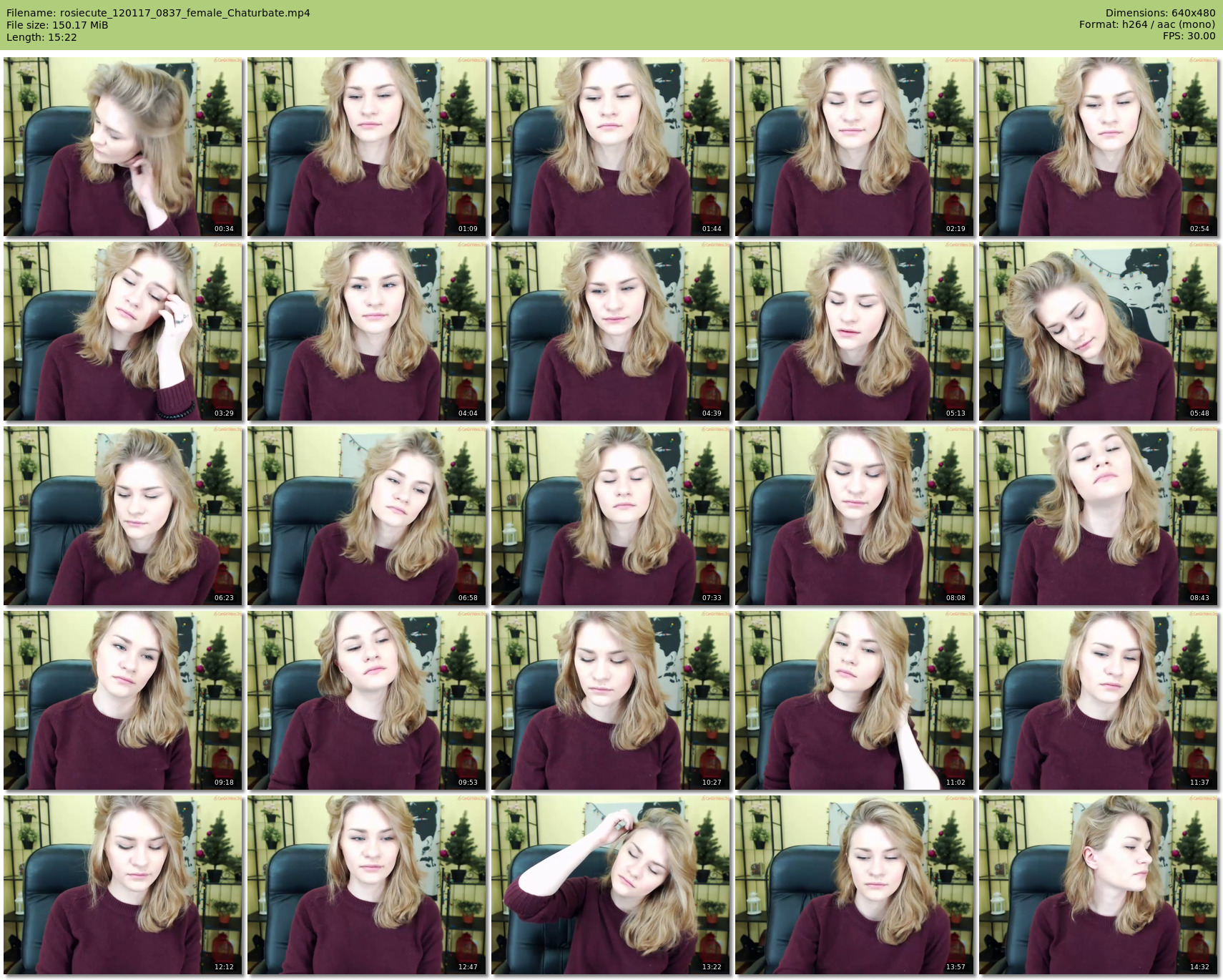Click the last frame stamped 14:32
The width and height of the screenshot is (1223, 980).
tap(1099, 885)
